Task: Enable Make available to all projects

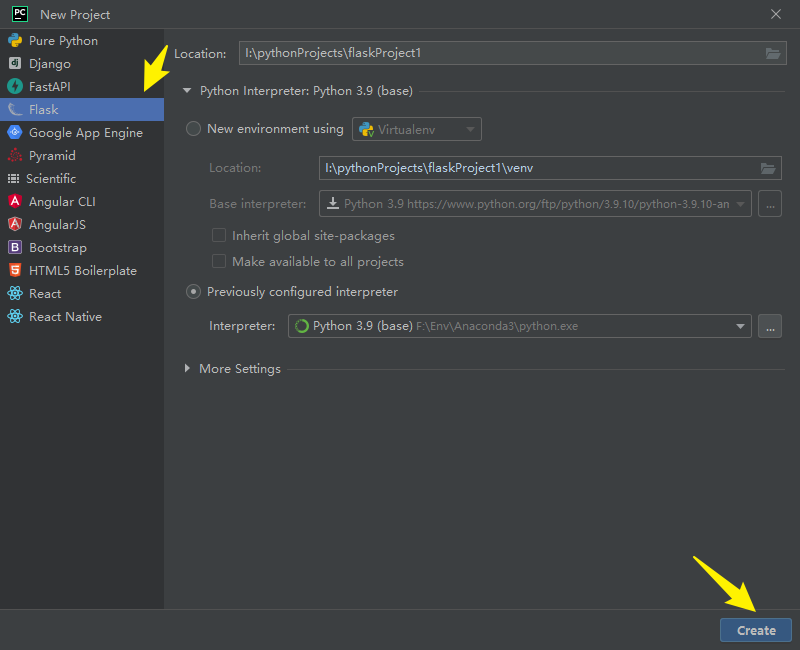Action: click(219, 261)
